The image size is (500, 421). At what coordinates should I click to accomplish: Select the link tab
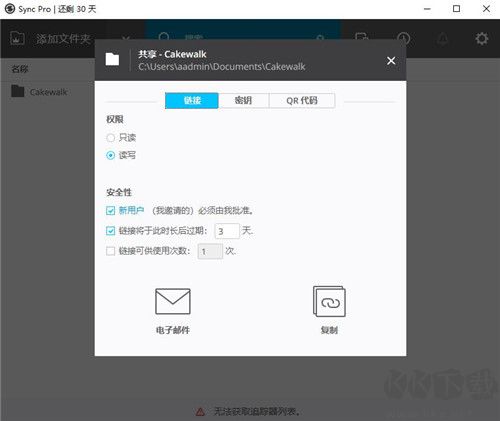coord(192,100)
